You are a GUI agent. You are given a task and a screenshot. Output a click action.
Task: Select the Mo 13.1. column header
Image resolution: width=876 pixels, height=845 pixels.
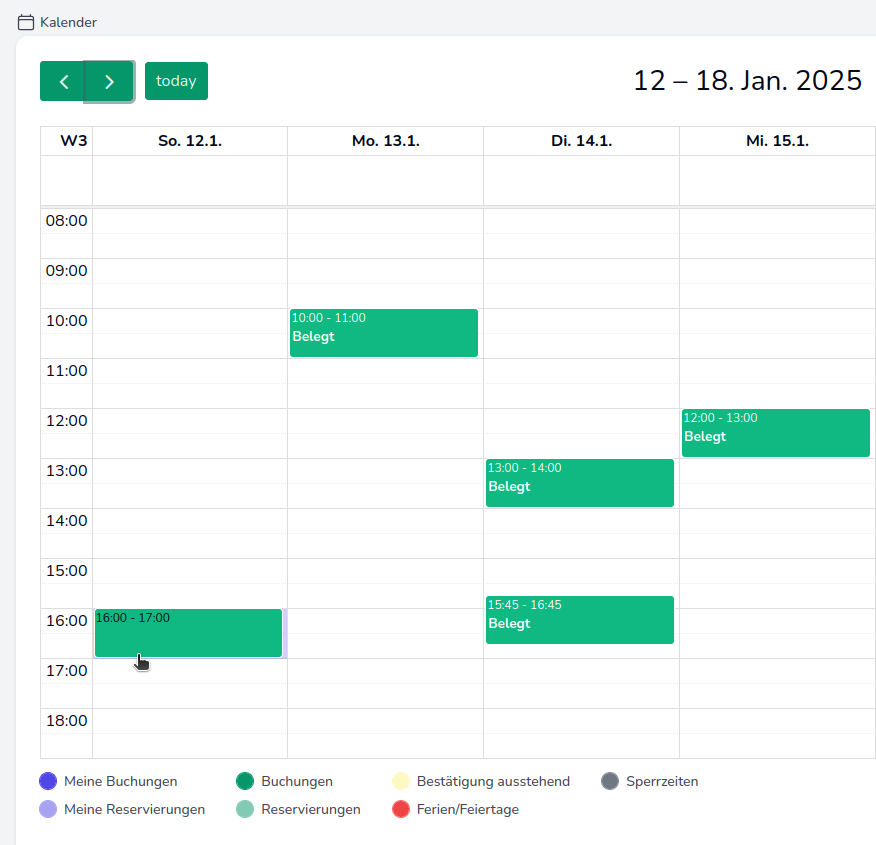click(384, 141)
